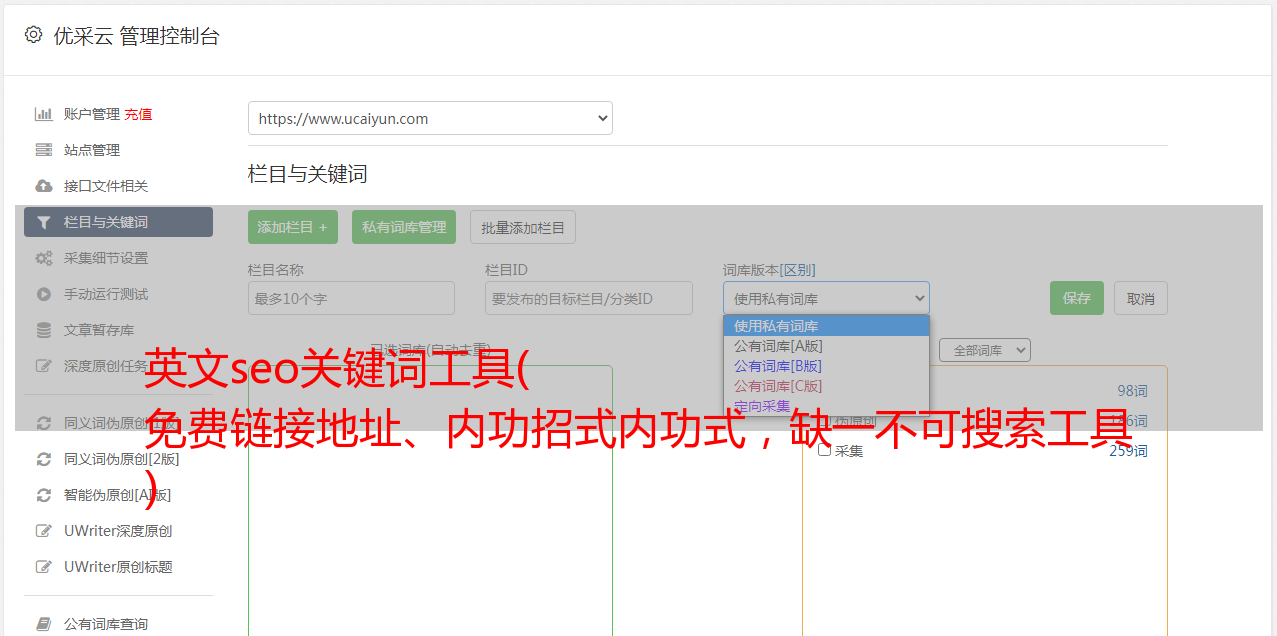The height and width of the screenshot is (636, 1277).
Task: Choose 公有词库[A版] option
Action: (x=826, y=346)
